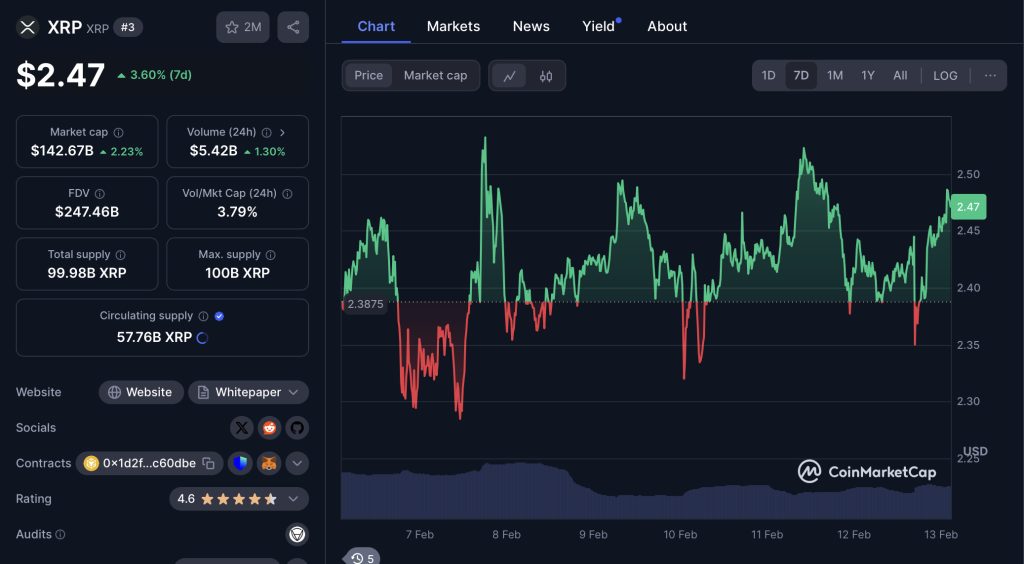This screenshot has height=564, width=1024.
Task: Add token to MetaMask fox icon
Action: pos(269,463)
